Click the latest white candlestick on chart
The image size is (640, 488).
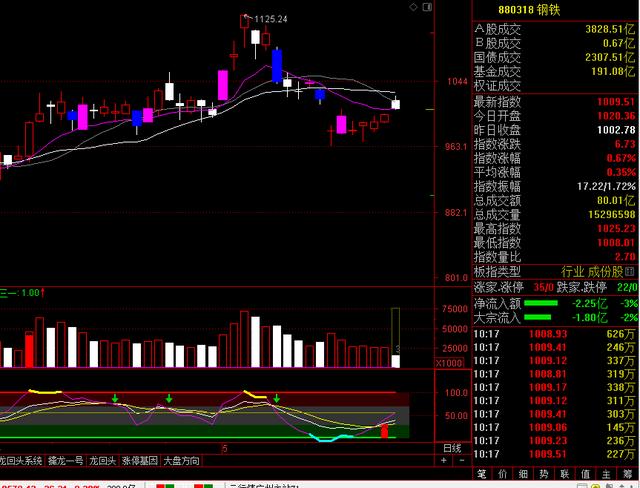(396, 104)
